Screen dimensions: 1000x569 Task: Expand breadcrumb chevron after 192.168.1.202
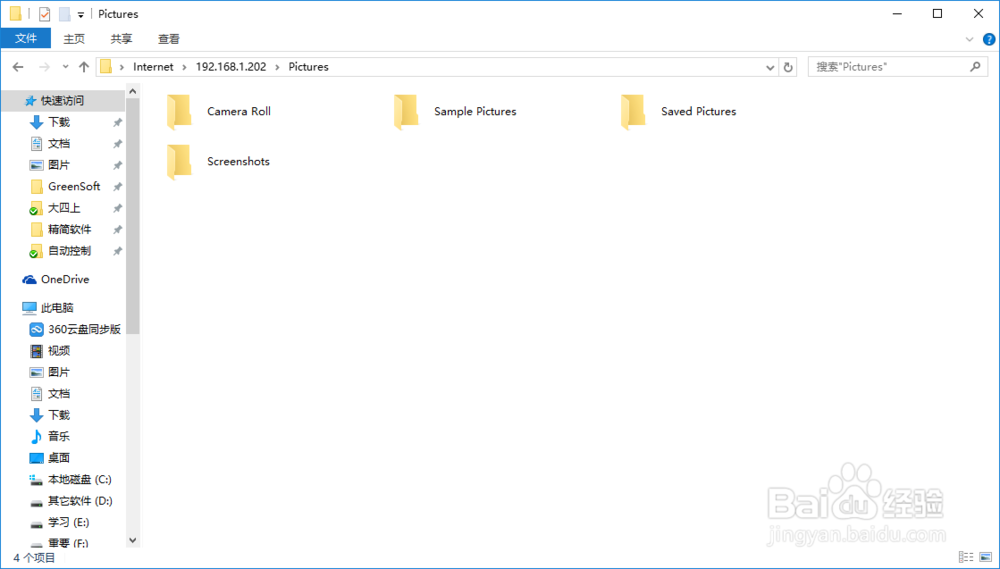tap(277, 67)
